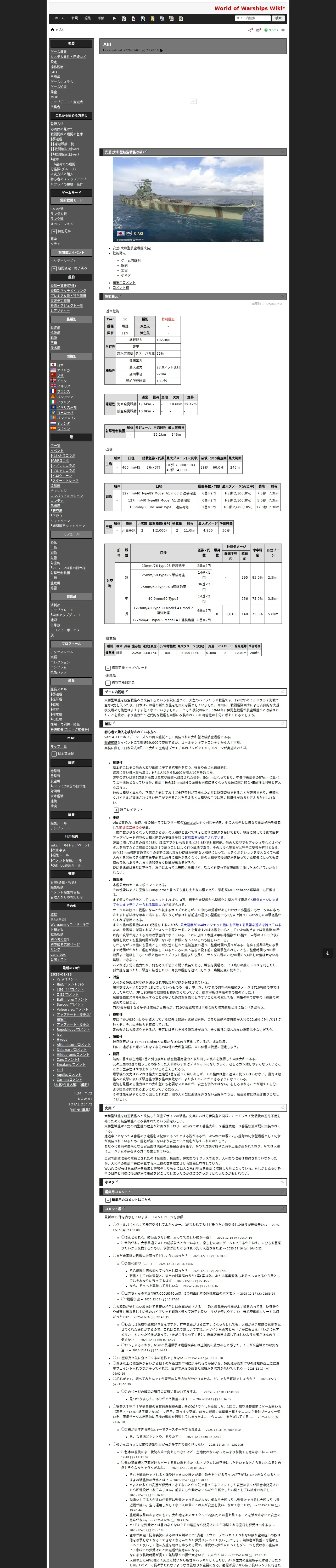Click the mail notification icon with red dot

pyautogui.click(x=259, y=30)
